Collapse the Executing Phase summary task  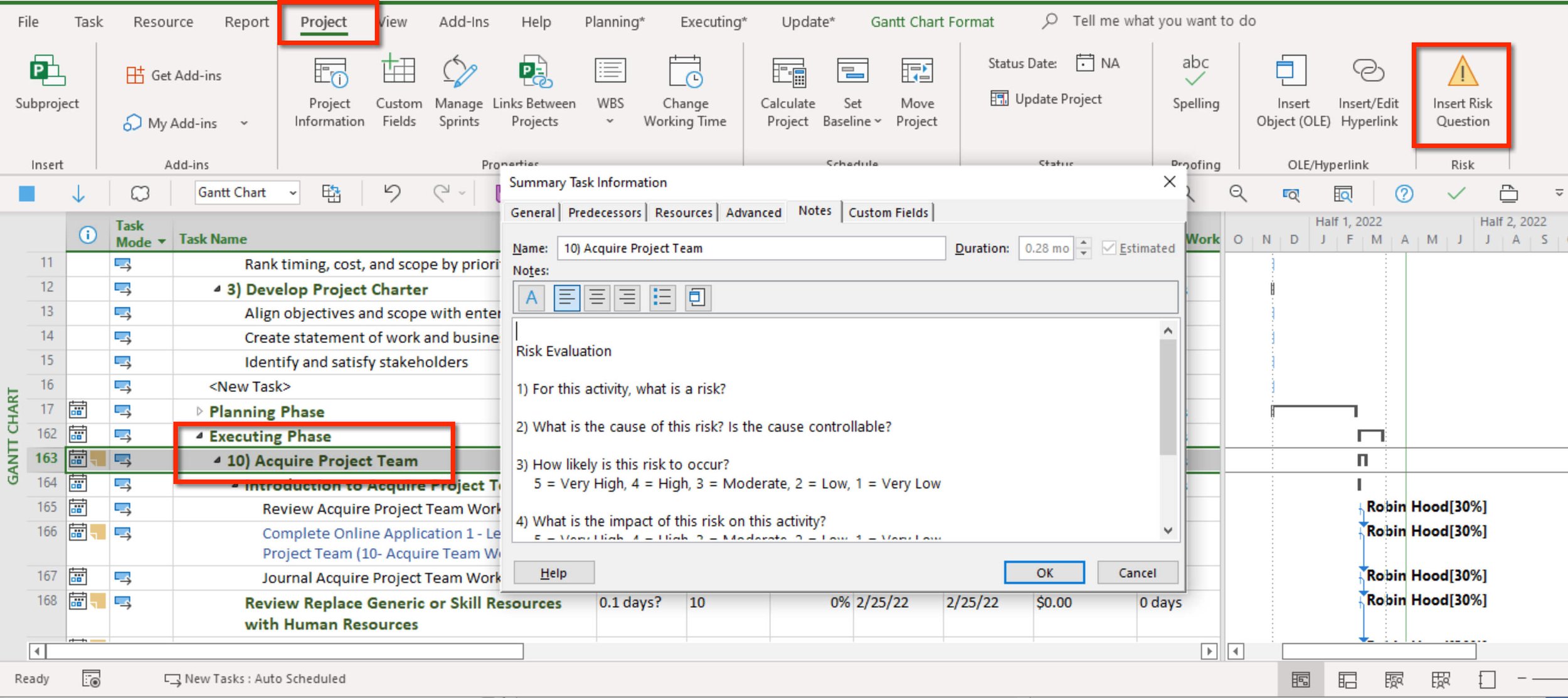[x=199, y=436]
